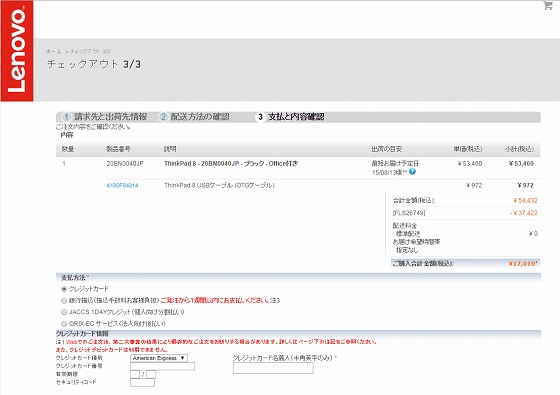This screenshot has height=395, width=560.
Task: Select ORIX-EC サービス payment option
Action: [x=64, y=324]
